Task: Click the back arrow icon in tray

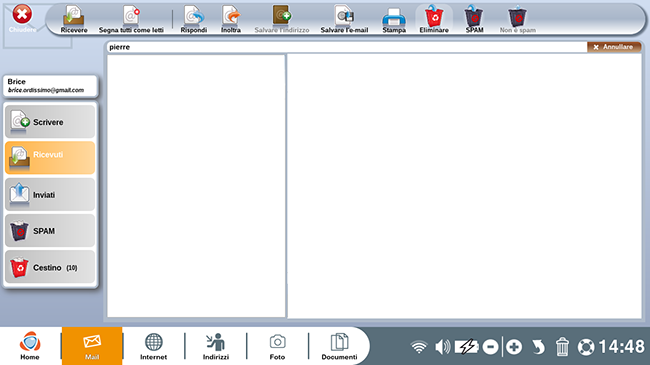Action: [538, 347]
